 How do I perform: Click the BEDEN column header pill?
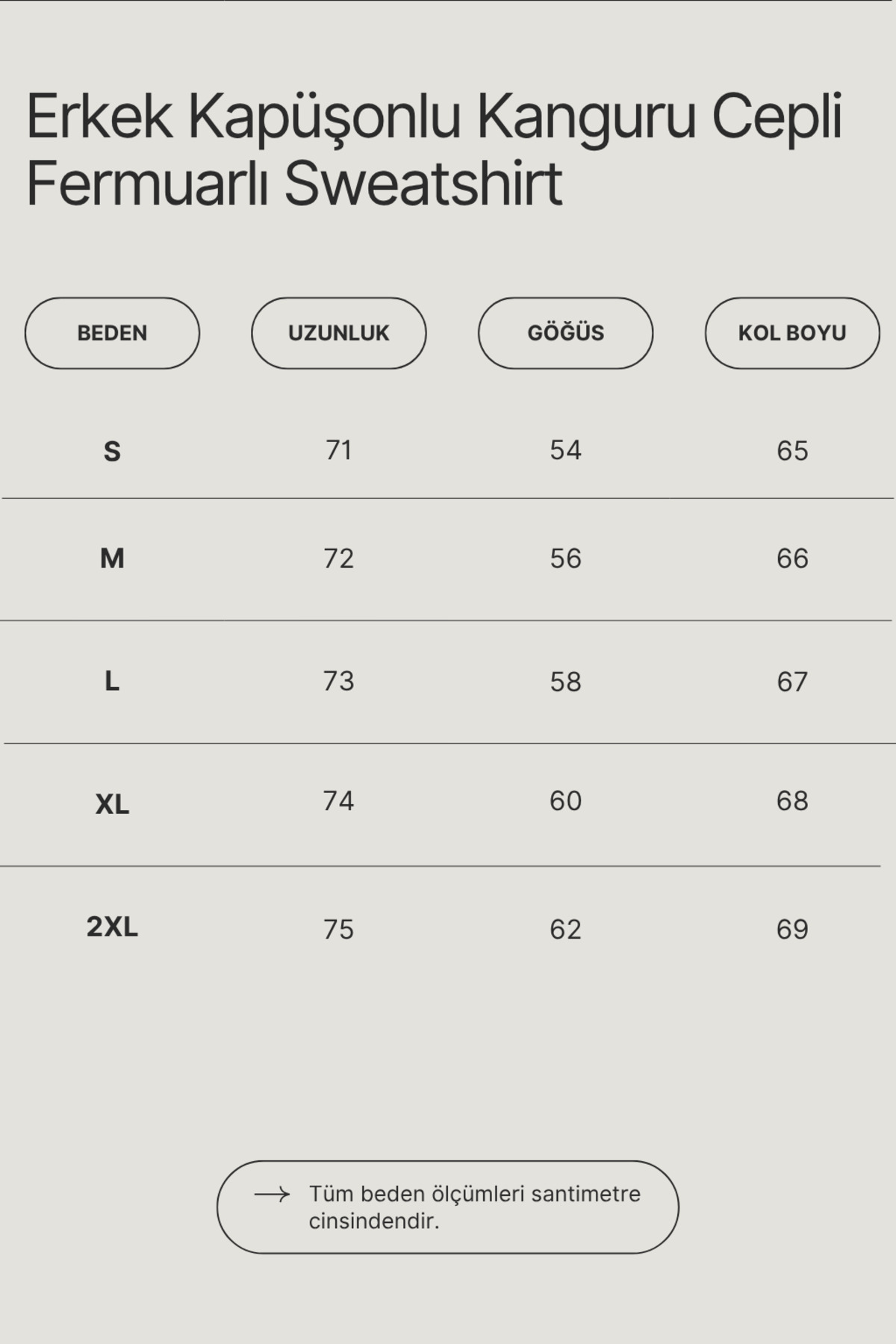(x=112, y=333)
